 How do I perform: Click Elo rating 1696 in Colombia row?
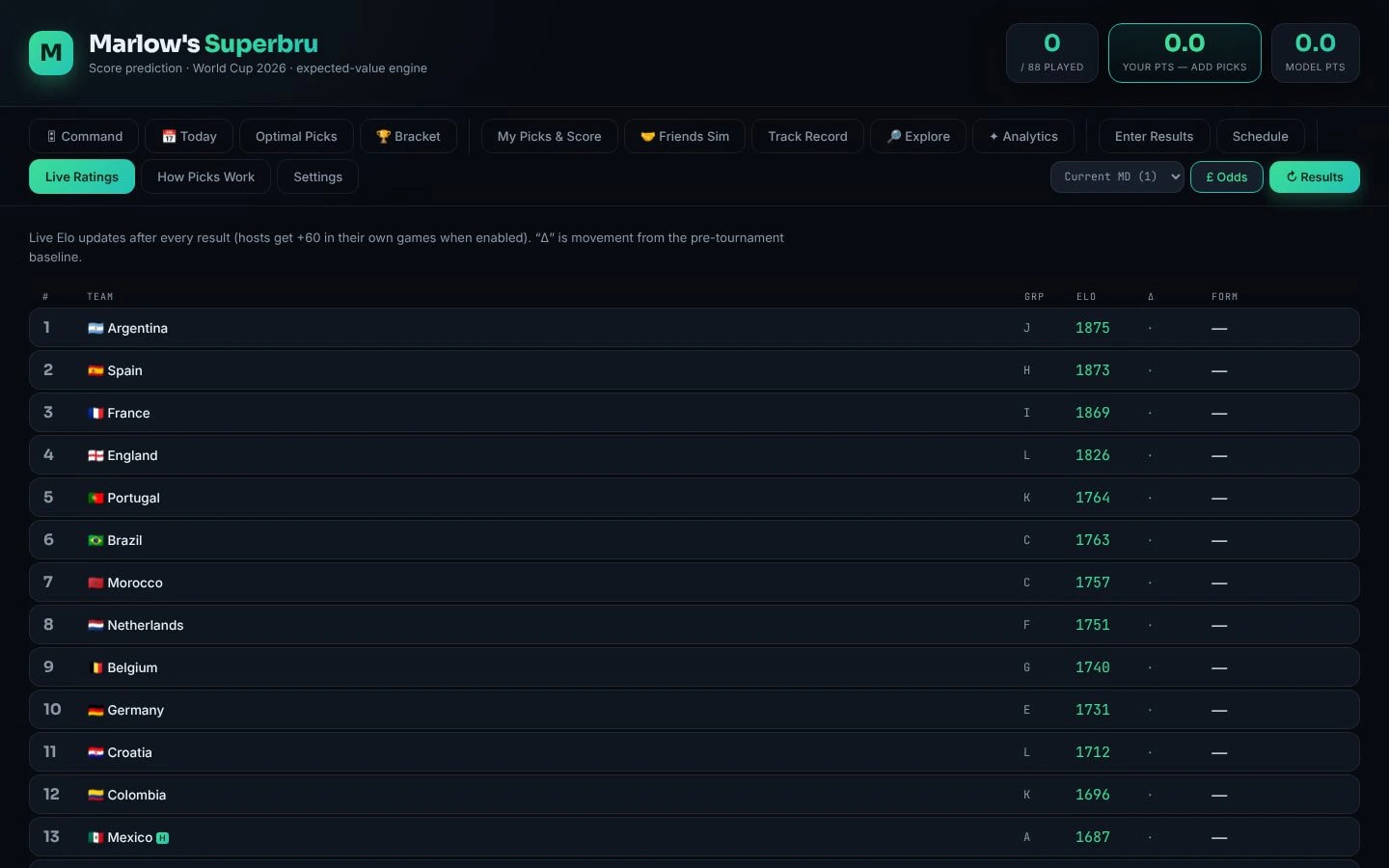point(1092,795)
